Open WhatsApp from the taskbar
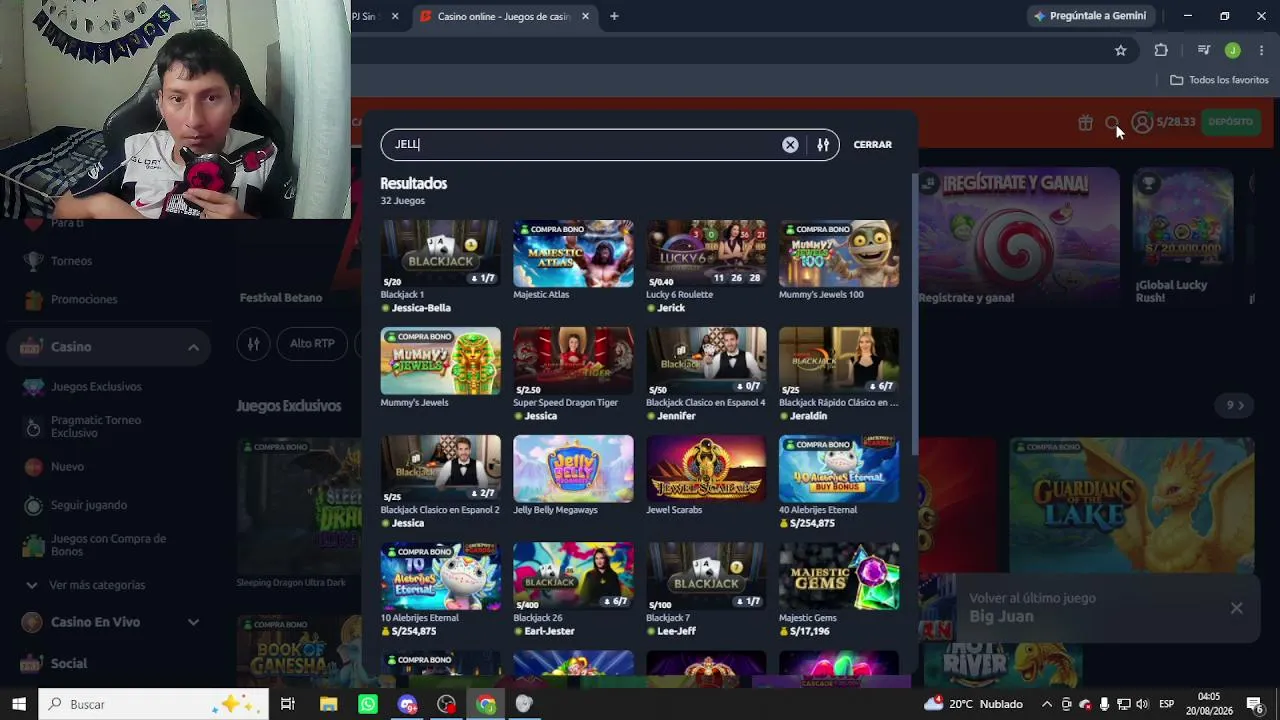Screen dimensions: 1280x720 tap(367, 704)
